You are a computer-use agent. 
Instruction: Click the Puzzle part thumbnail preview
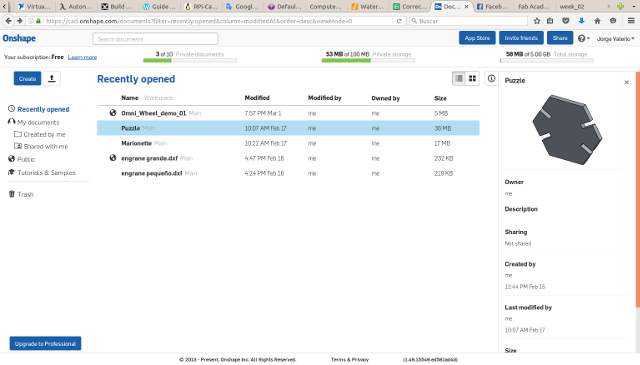(567, 130)
